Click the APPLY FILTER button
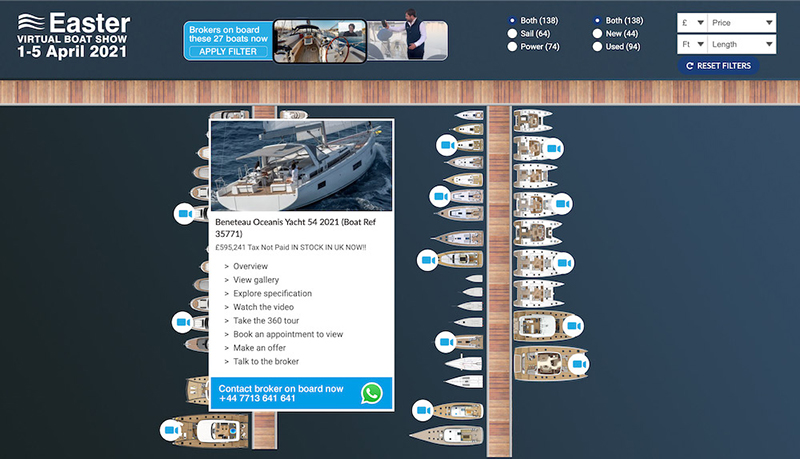 (x=228, y=52)
